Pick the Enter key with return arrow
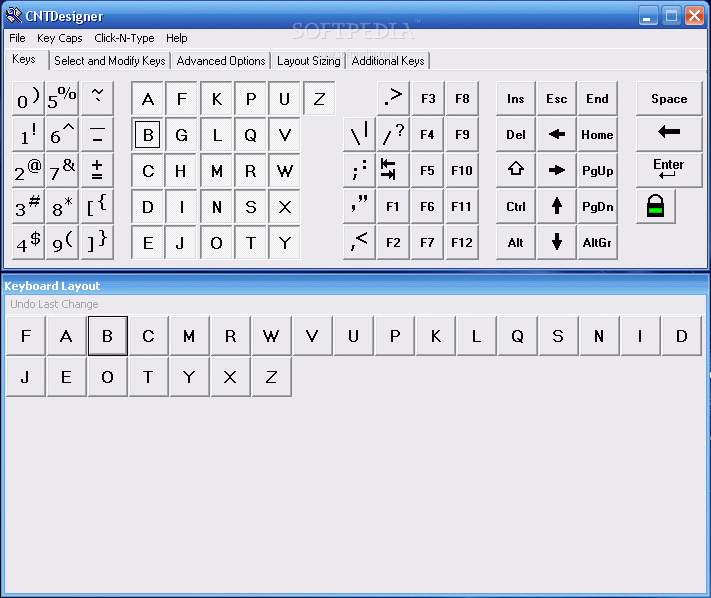Screen dimensions: 711x598 tap(669, 170)
